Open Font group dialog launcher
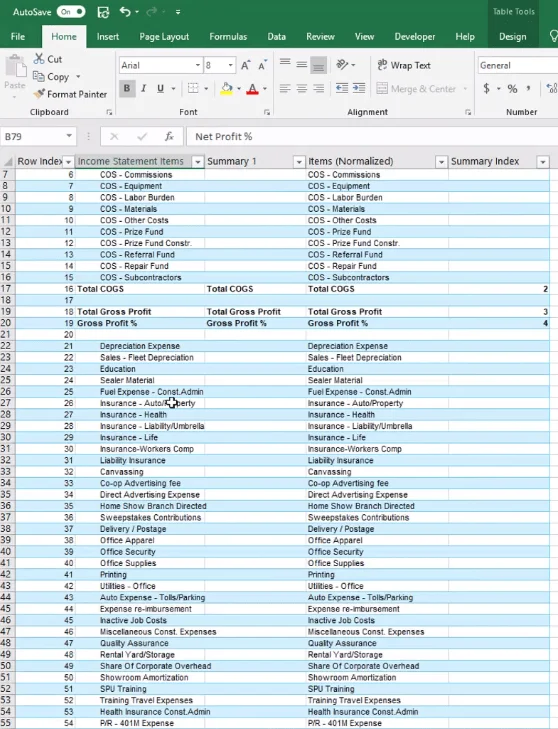 (x=267, y=112)
